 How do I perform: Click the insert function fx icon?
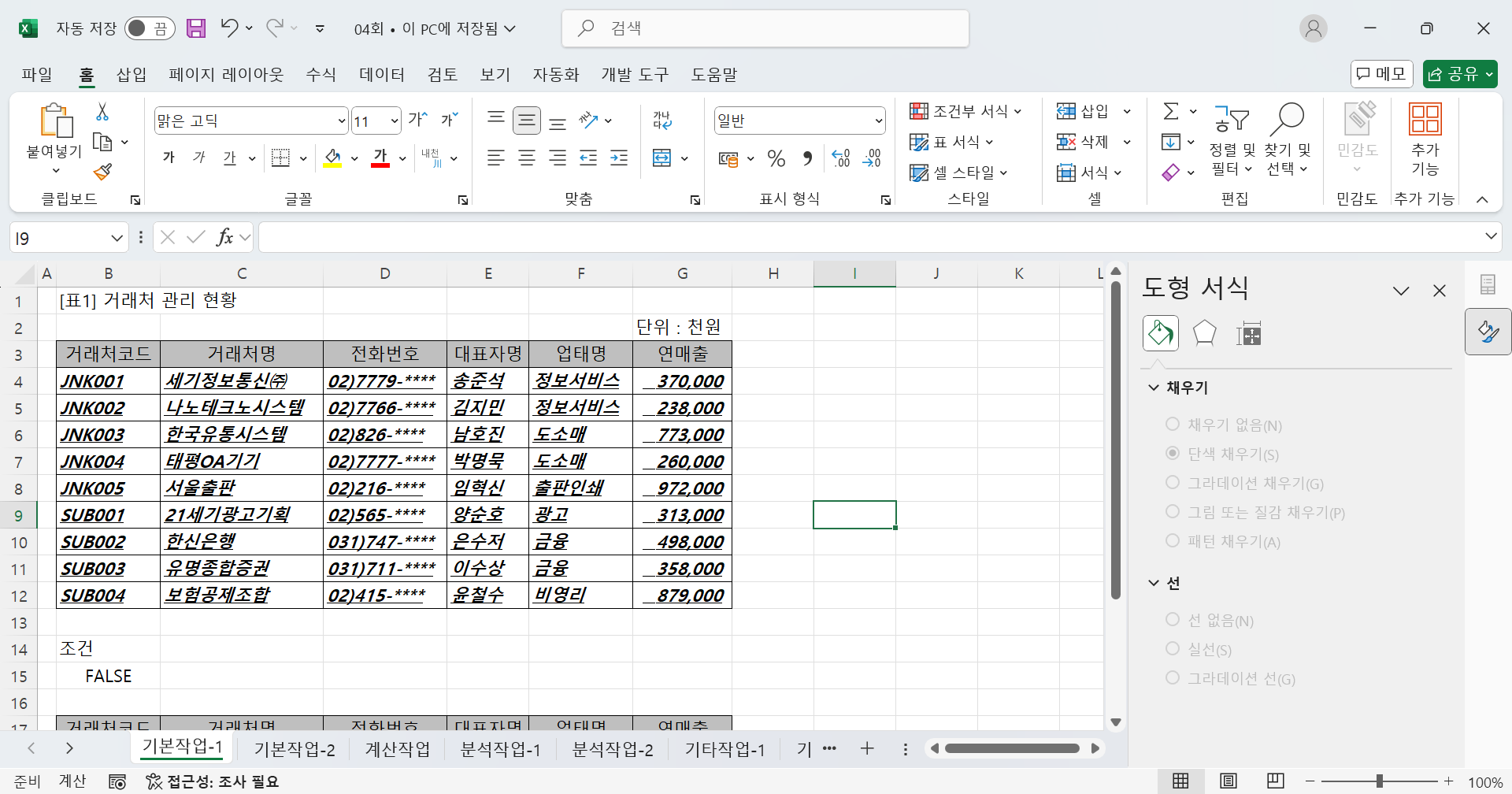coord(224,237)
